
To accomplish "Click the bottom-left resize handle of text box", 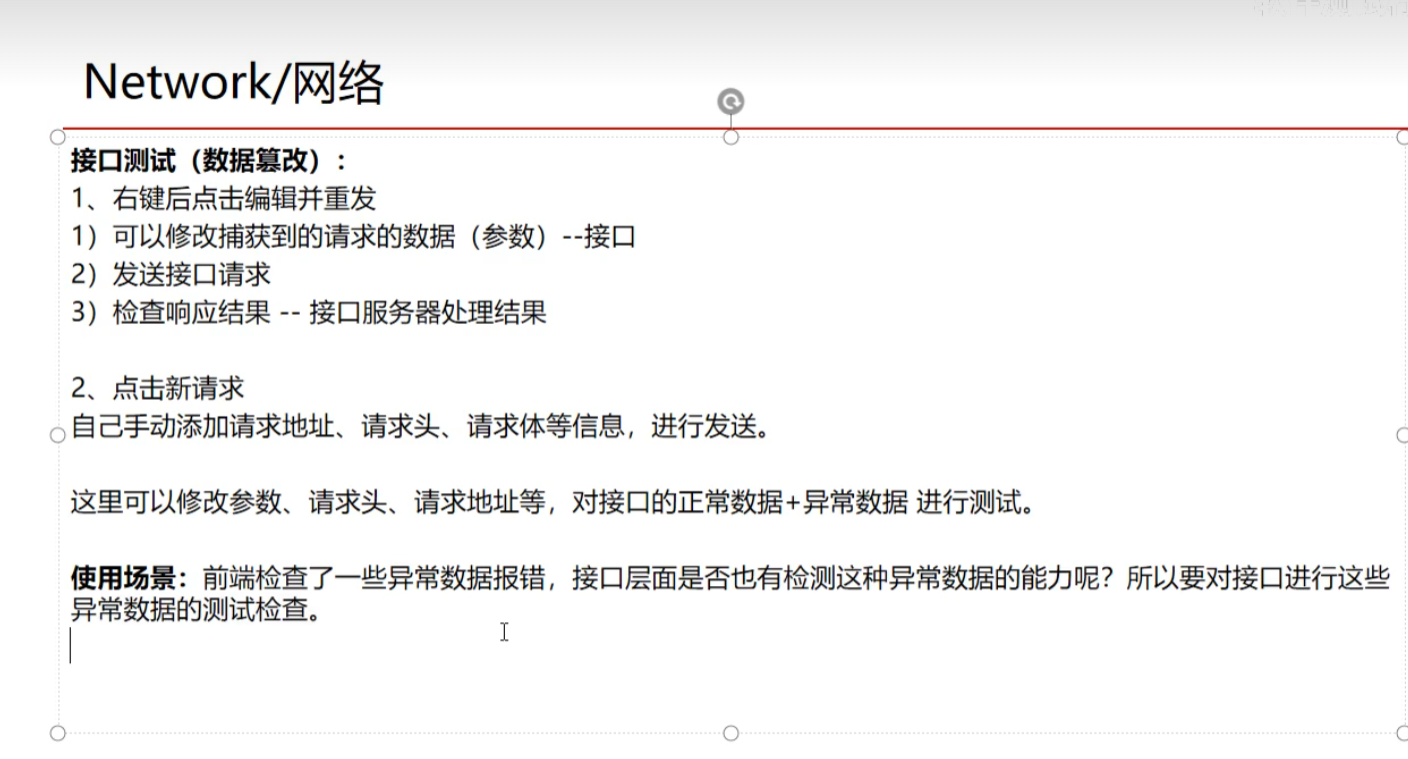I will click(58, 733).
